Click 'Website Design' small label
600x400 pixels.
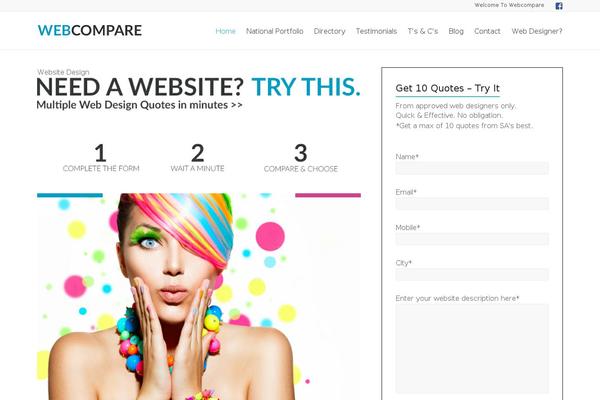(63, 72)
